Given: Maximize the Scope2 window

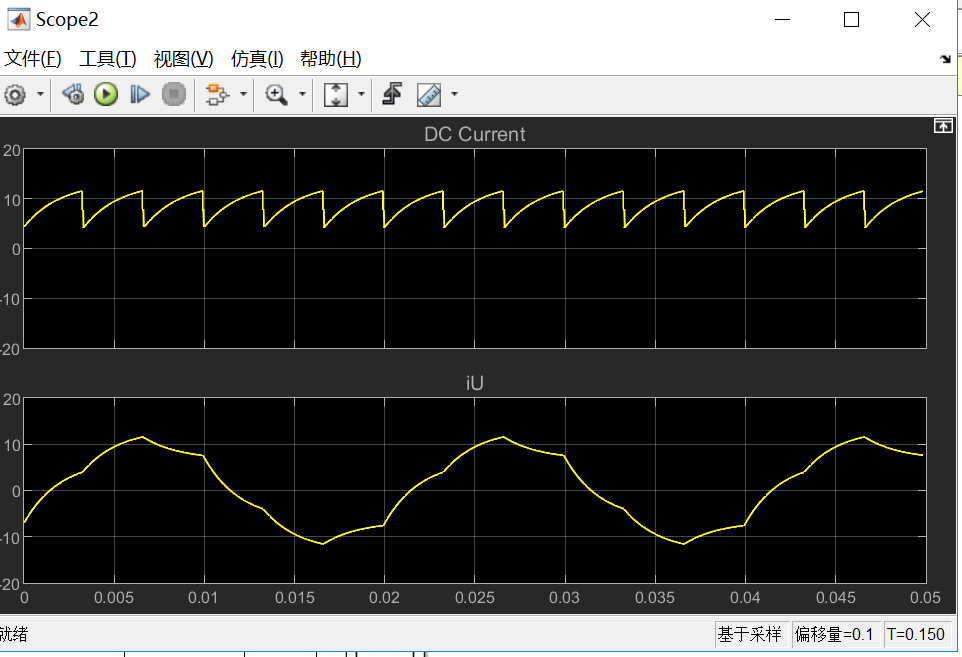Looking at the screenshot, I should (x=852, y=20).
